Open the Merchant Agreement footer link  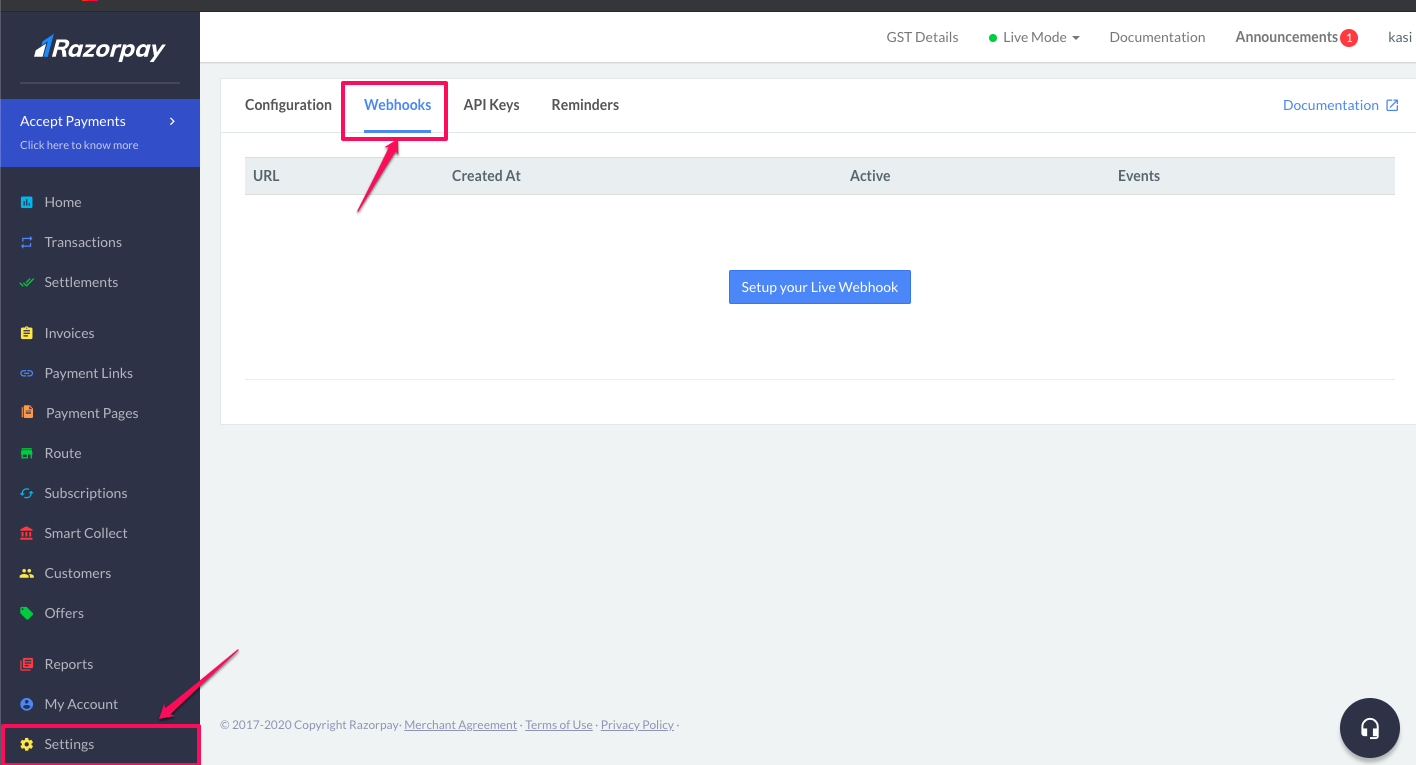(460, 725)
